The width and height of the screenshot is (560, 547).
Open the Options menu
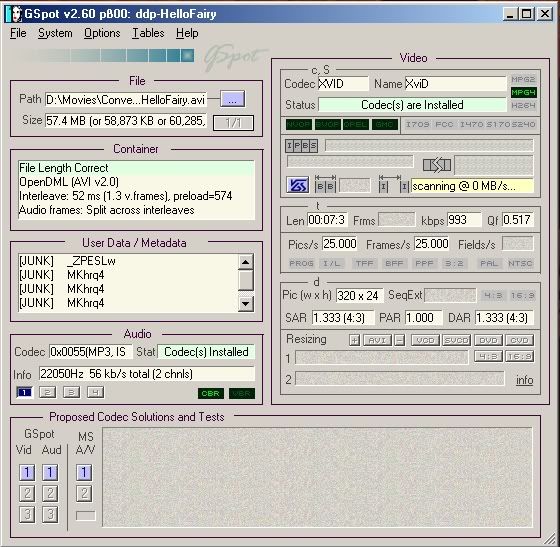click(102, 33)
